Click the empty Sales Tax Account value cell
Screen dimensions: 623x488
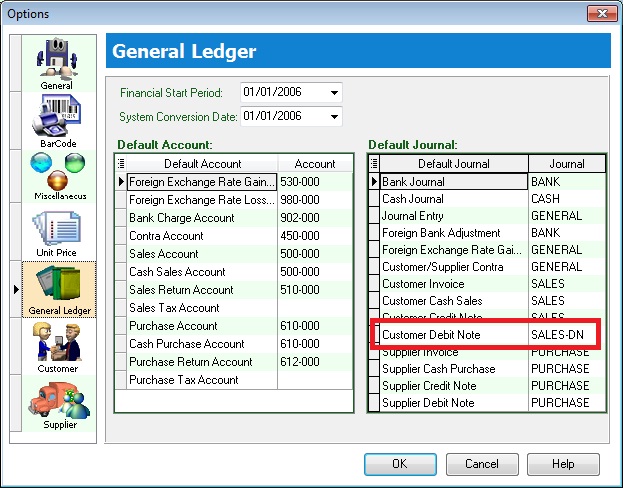click(315, 308)
